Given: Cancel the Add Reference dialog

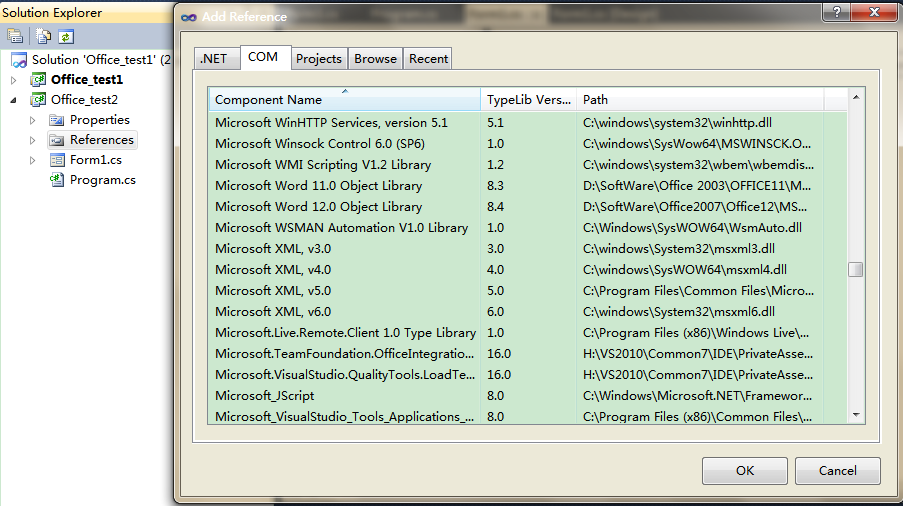Looking at the screenshot, I should point(837,471).
